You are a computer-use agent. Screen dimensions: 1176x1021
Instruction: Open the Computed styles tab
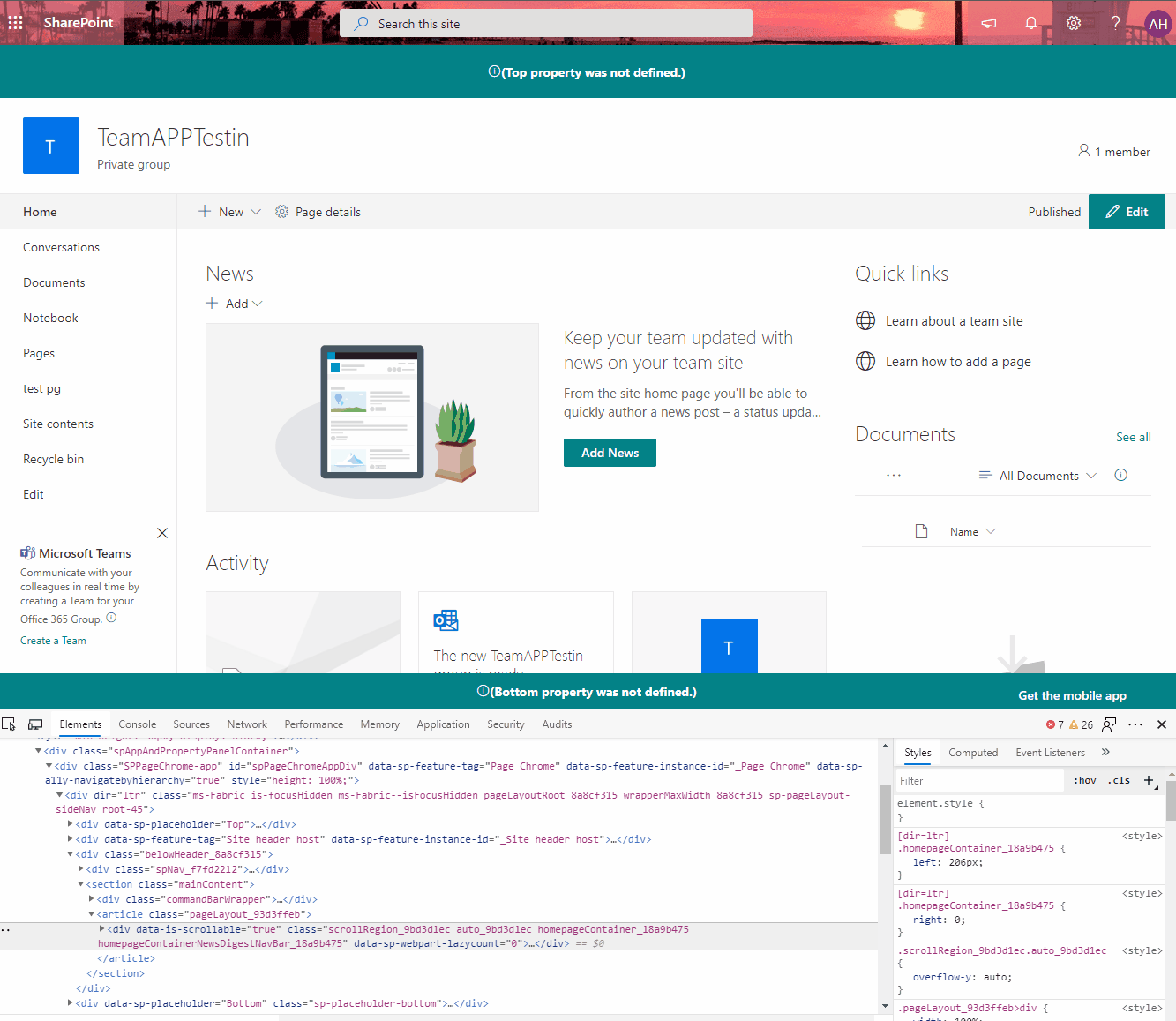973,752
